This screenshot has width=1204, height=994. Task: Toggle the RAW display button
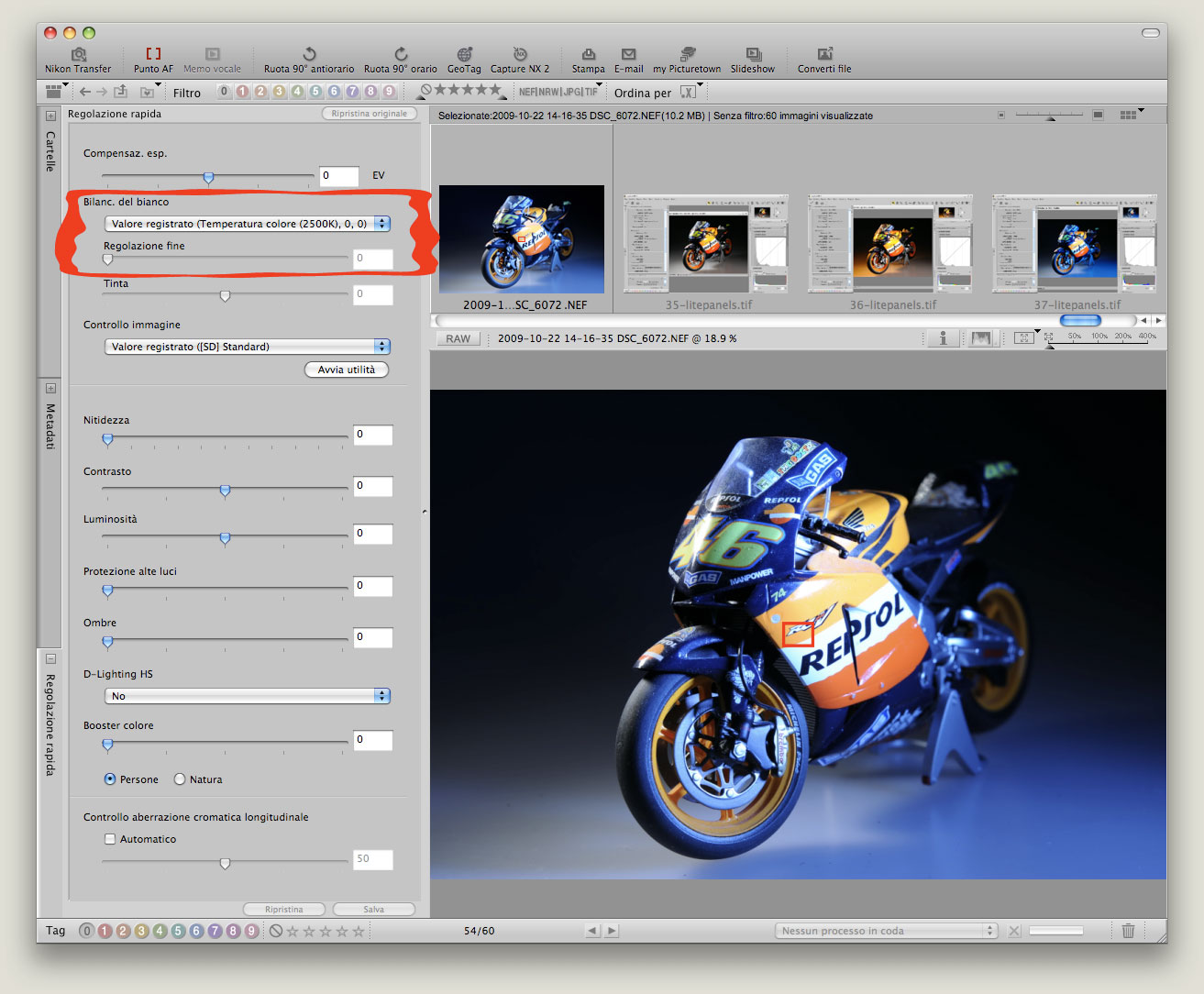458,338
